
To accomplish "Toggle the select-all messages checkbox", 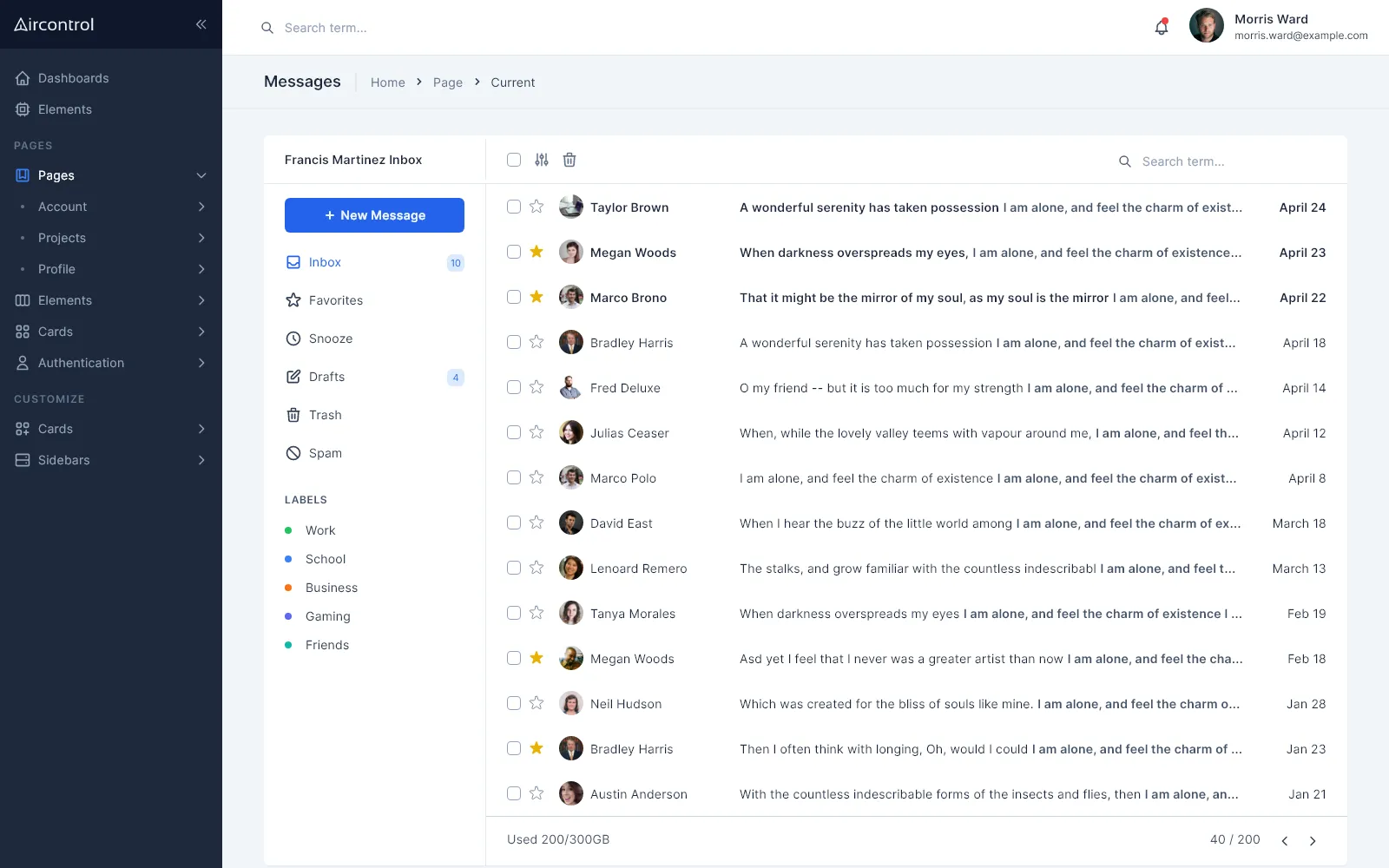I will (514, 160).
